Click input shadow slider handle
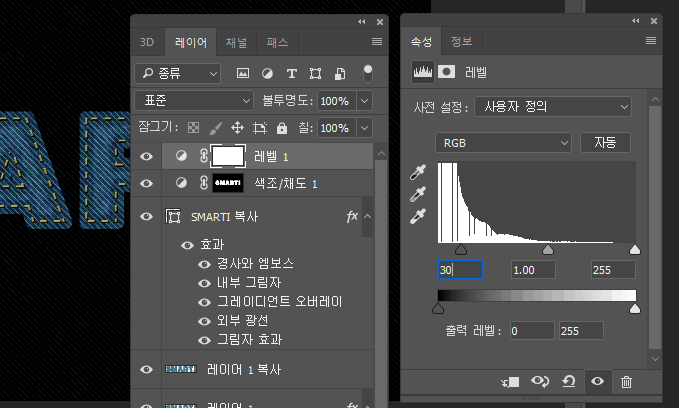The image size is (679, 408). point(461,249)
